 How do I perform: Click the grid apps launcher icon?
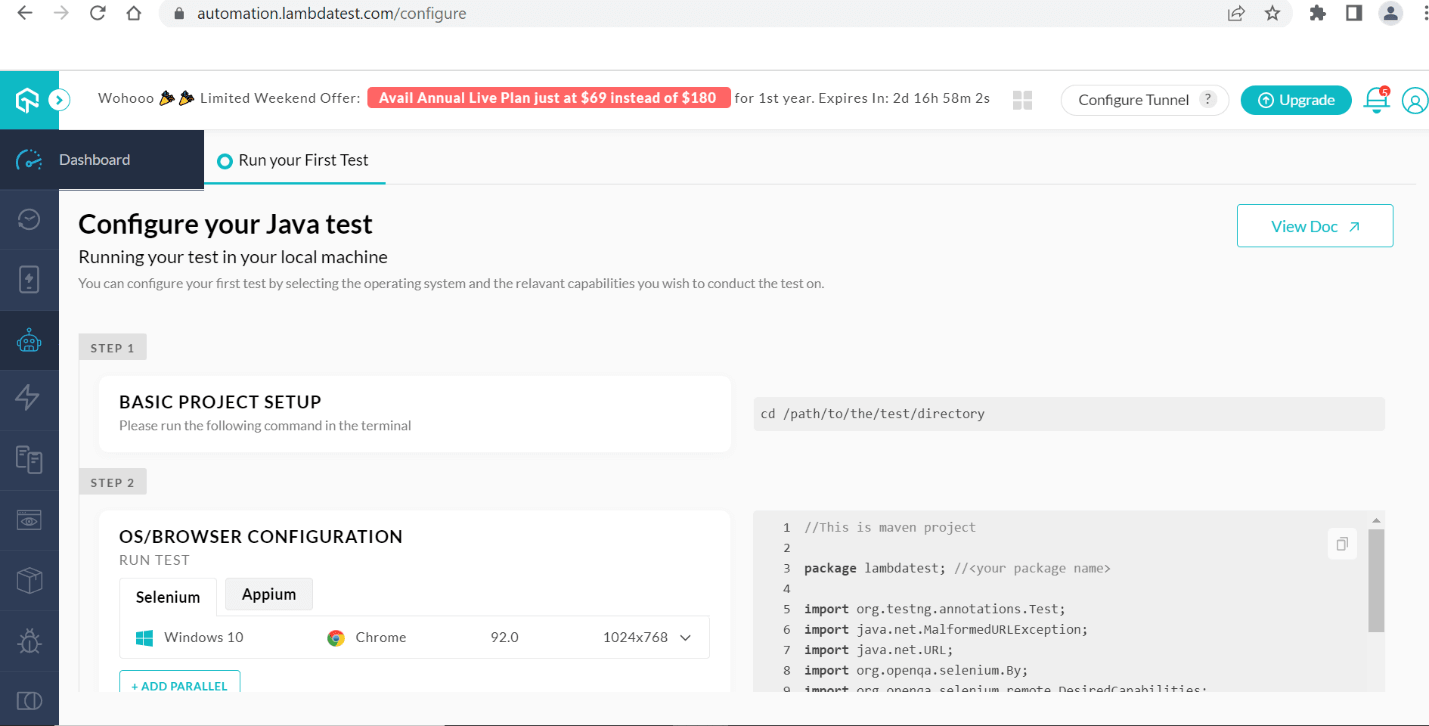pyautogui.click(x=1022, y=100)
